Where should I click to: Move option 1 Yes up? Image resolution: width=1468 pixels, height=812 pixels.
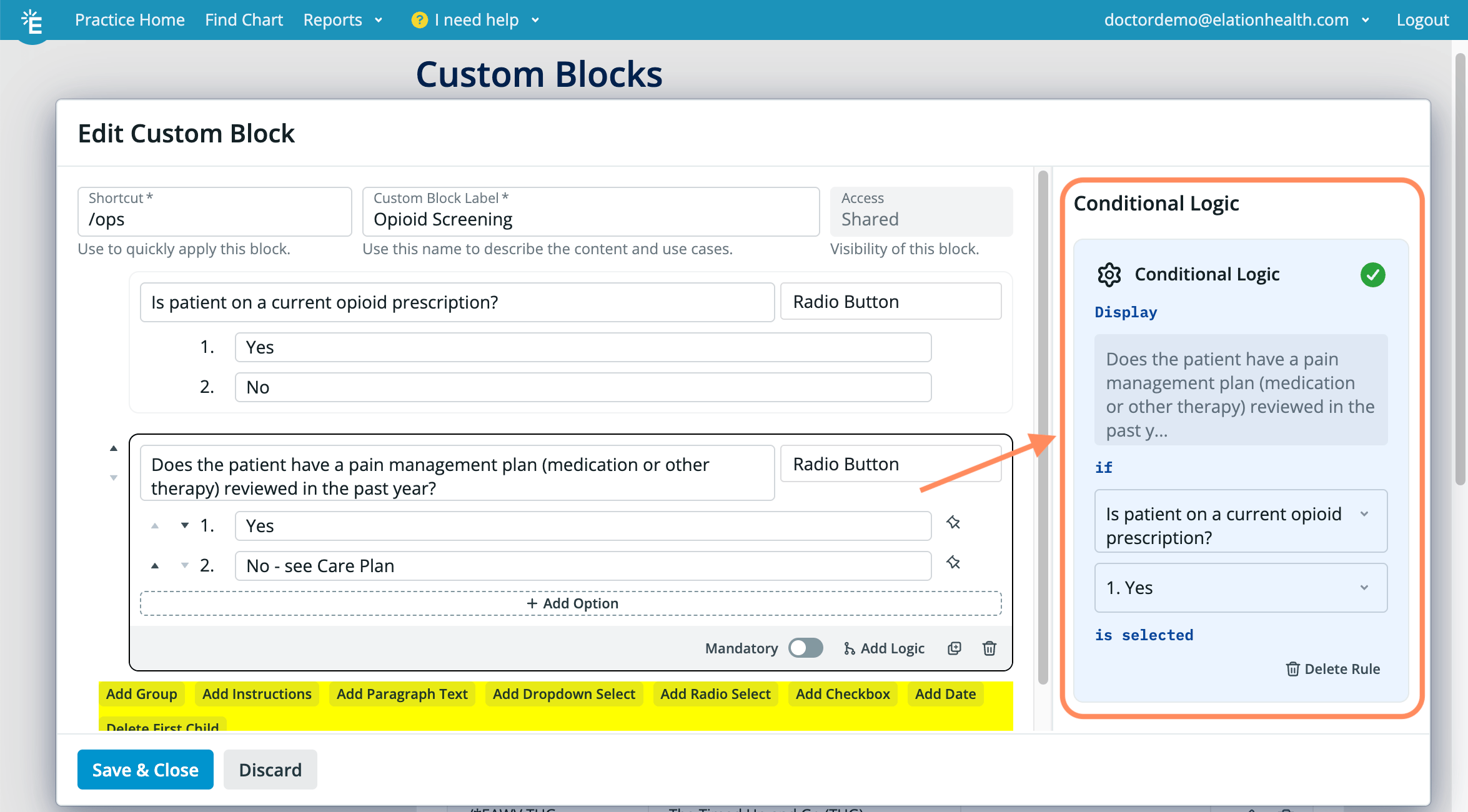click(155, 526)
